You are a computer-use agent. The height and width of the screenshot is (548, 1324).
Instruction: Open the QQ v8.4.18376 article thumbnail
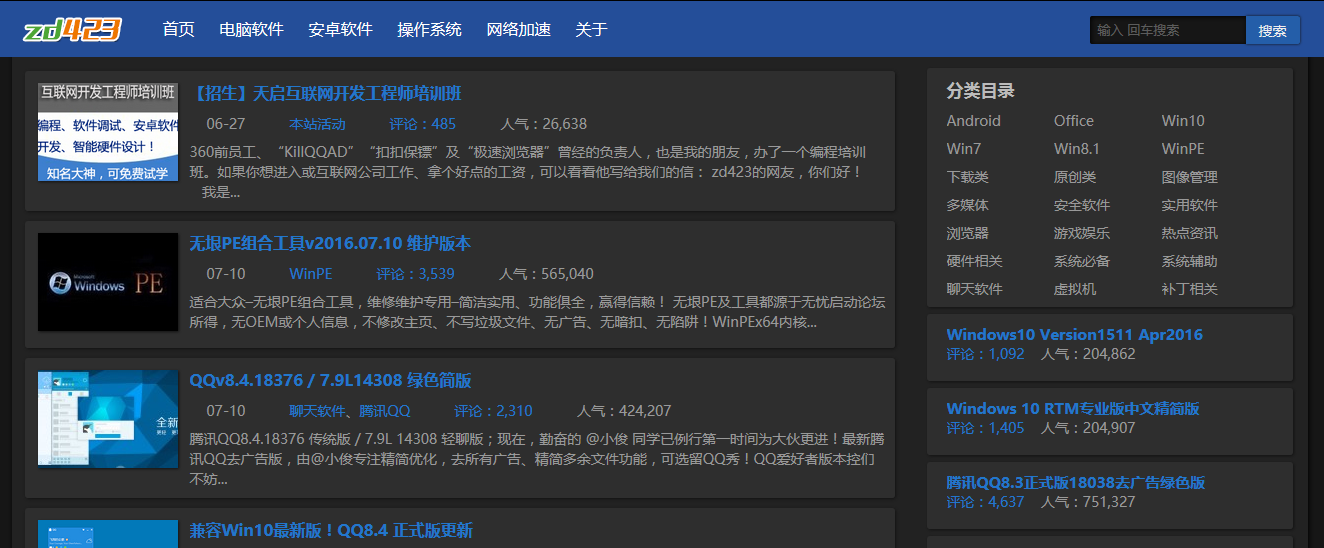108,419
